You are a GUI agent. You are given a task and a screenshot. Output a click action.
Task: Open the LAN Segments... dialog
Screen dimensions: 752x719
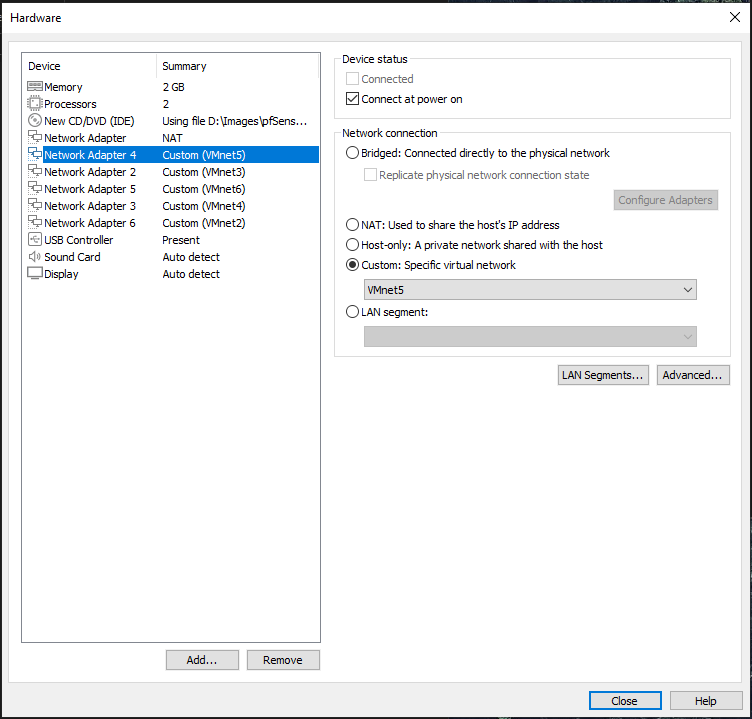click(x=603, y=375)
